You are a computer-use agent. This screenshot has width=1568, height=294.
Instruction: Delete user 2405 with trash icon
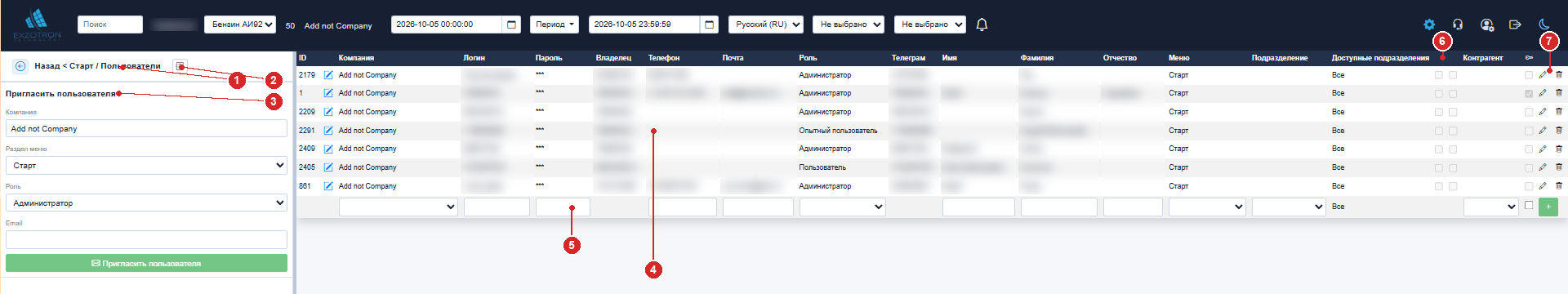1558,167
